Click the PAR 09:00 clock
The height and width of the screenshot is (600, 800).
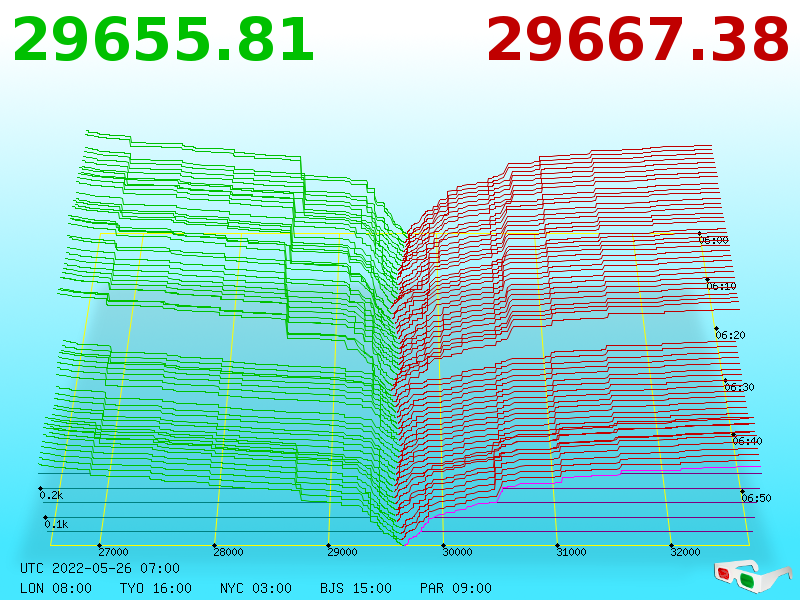(x=456, y=588)
